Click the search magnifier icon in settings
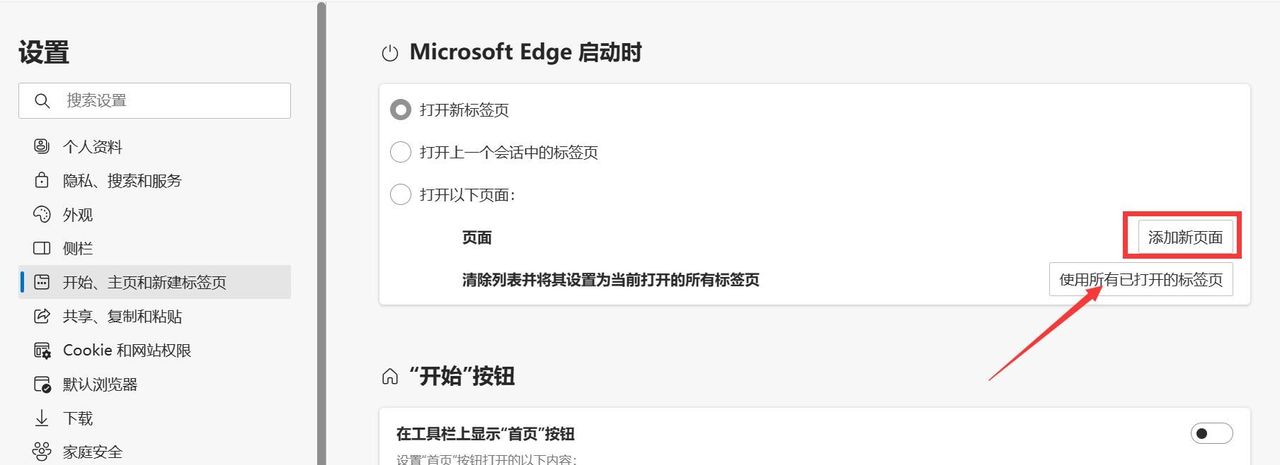The width and height of the screenshot is (1280, 465). pos(42,101)
